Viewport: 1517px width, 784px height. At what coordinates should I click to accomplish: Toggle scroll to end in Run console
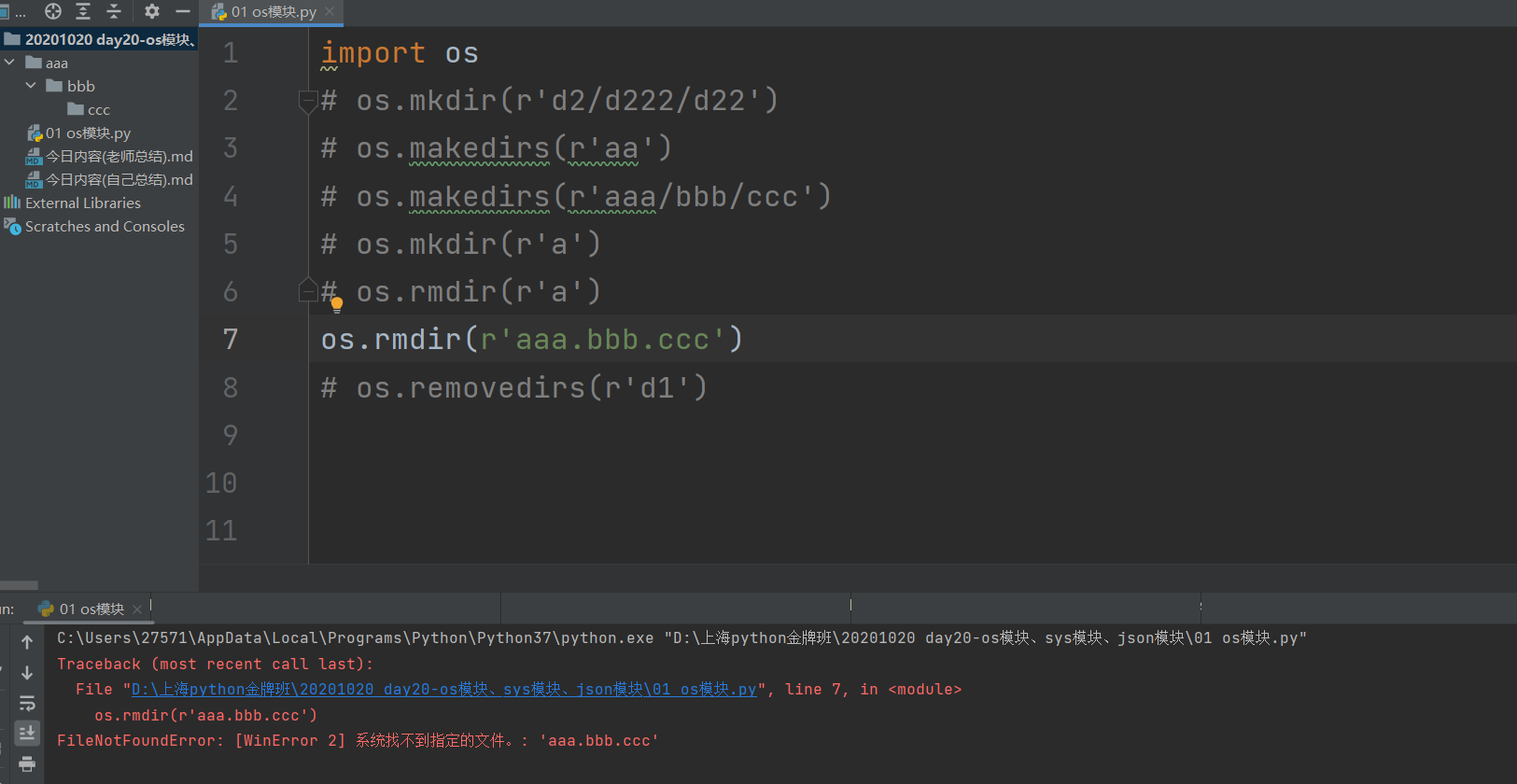27,734
